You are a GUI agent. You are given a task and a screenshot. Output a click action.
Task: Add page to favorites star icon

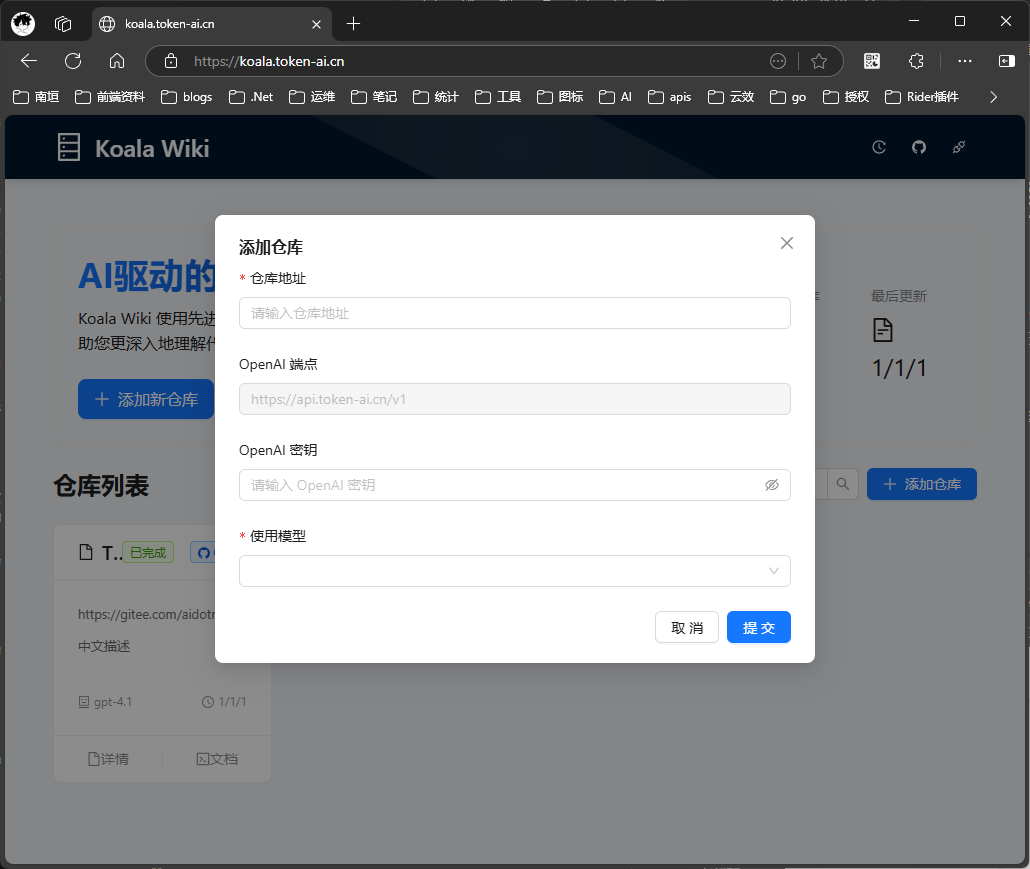click(819, 61)
